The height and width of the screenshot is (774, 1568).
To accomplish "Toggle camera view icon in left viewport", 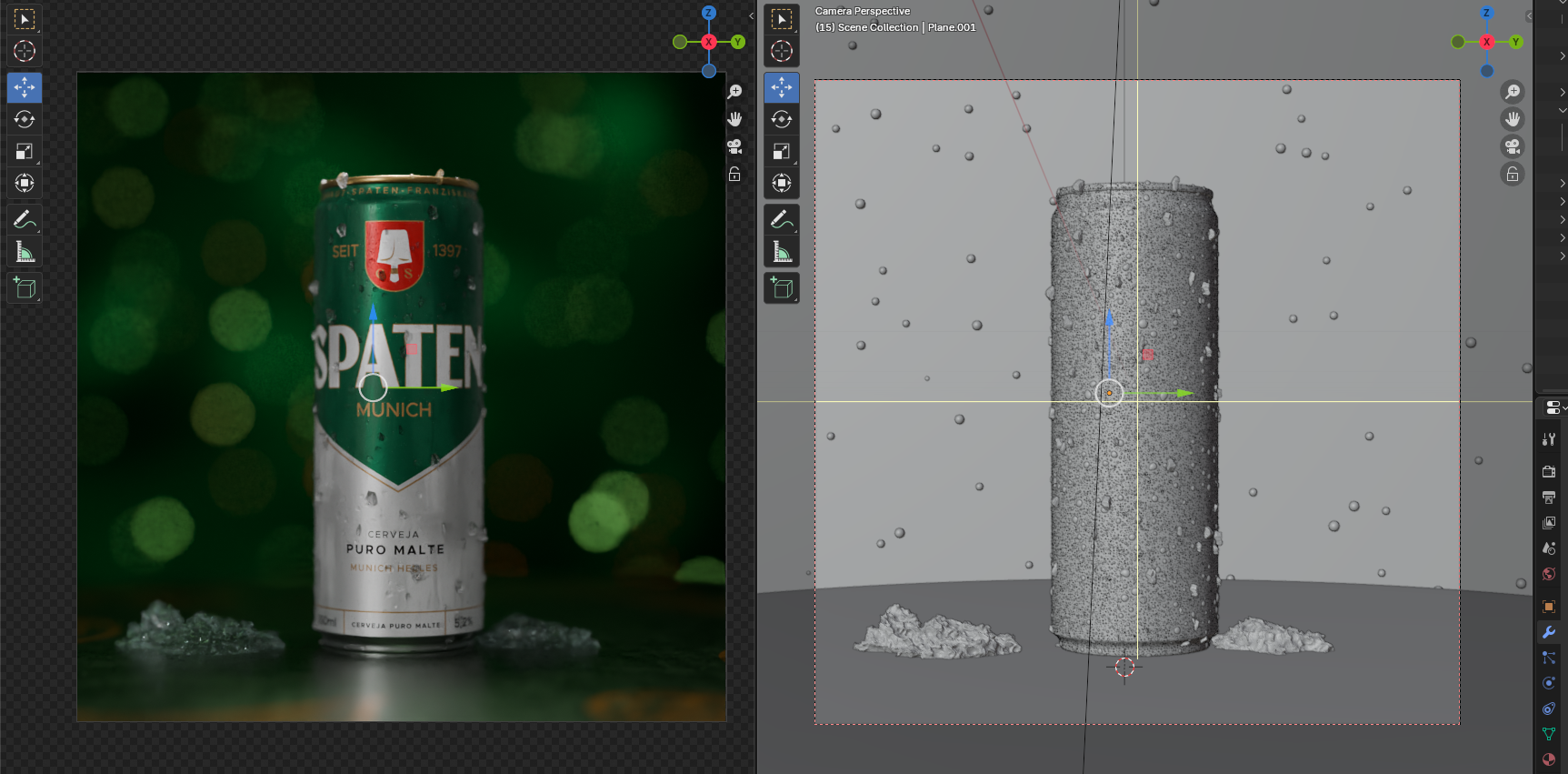I will (734, 146).
